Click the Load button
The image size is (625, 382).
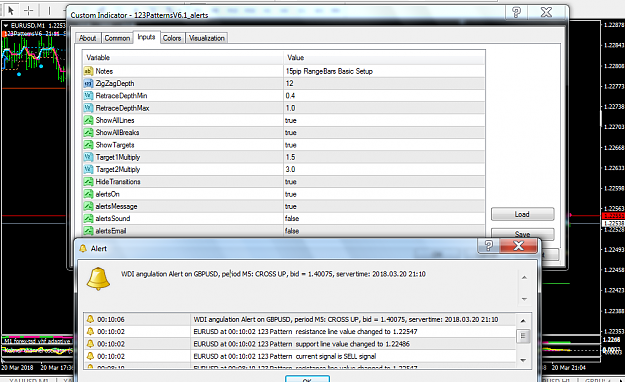tap(522, 214)
